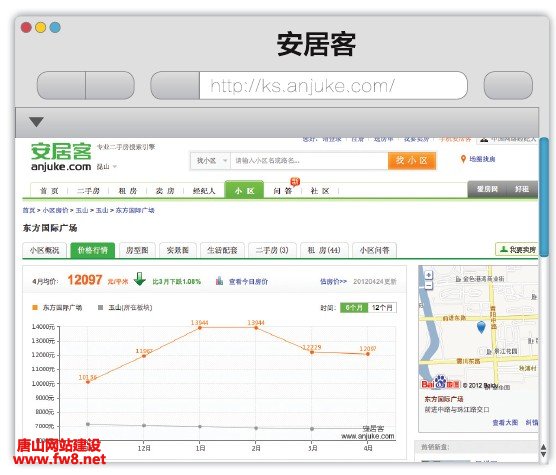Open the 查看大图 map link
The height and width of the screenshot is (475, 556).
505,423
